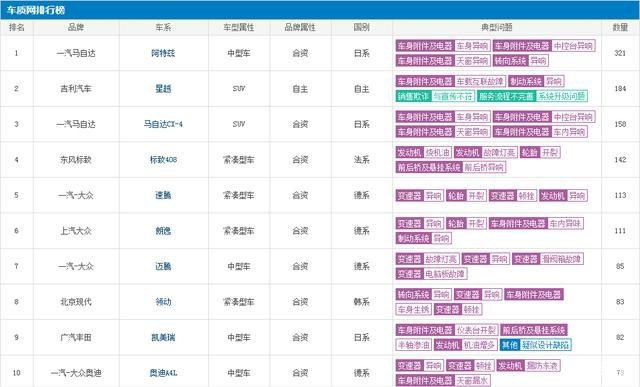
Task: Open the 领动 series link
Action: (x=163, y=302)
